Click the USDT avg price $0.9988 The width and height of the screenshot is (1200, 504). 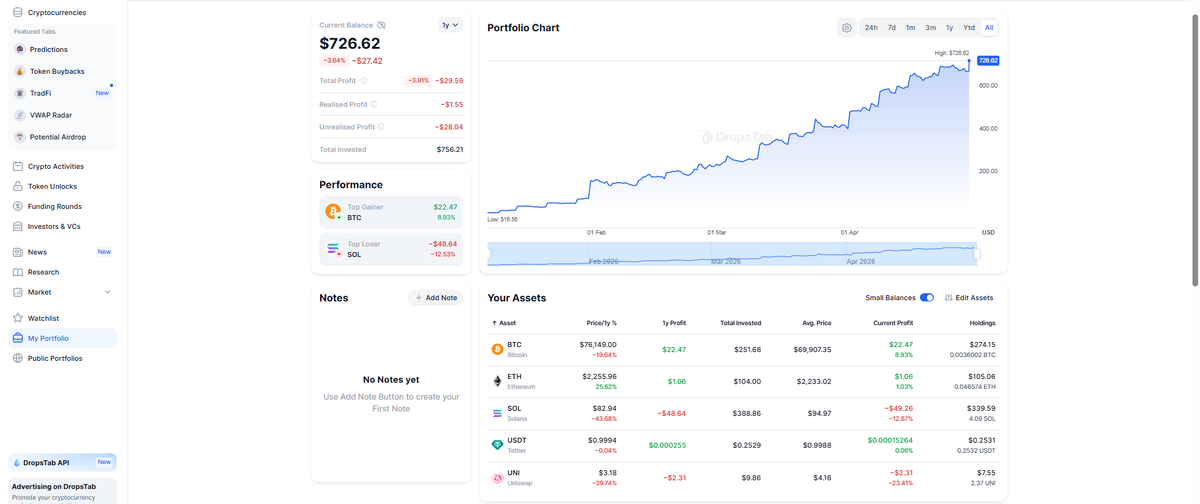(817, 445)
